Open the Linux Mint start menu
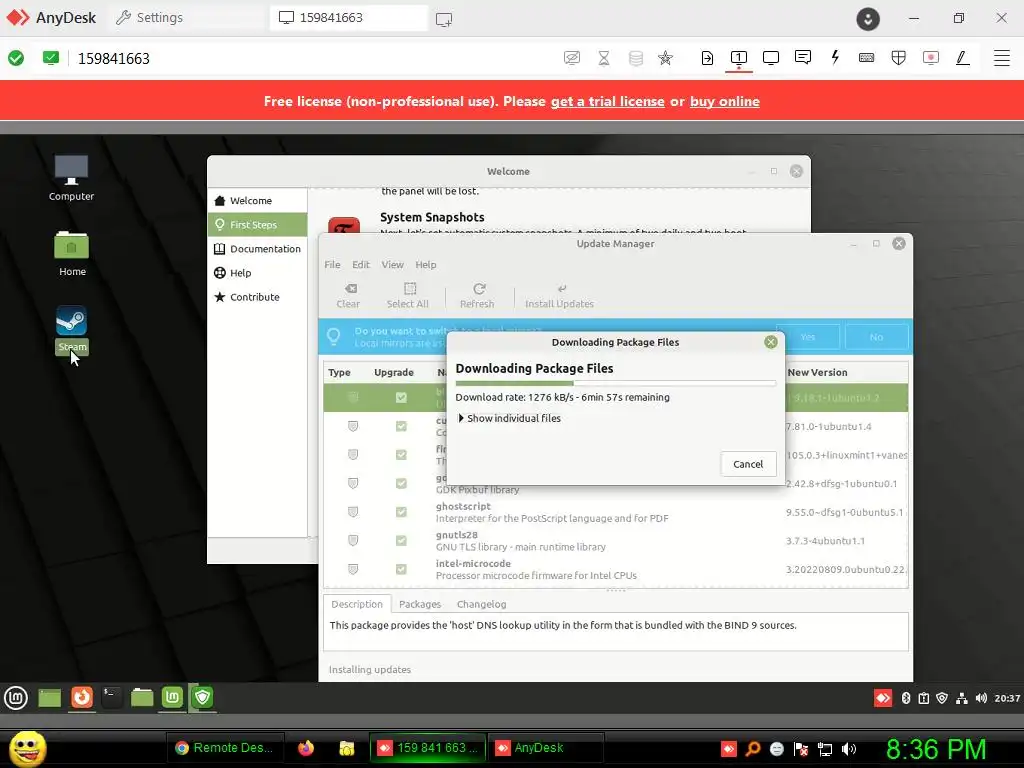 click(16, 697)
